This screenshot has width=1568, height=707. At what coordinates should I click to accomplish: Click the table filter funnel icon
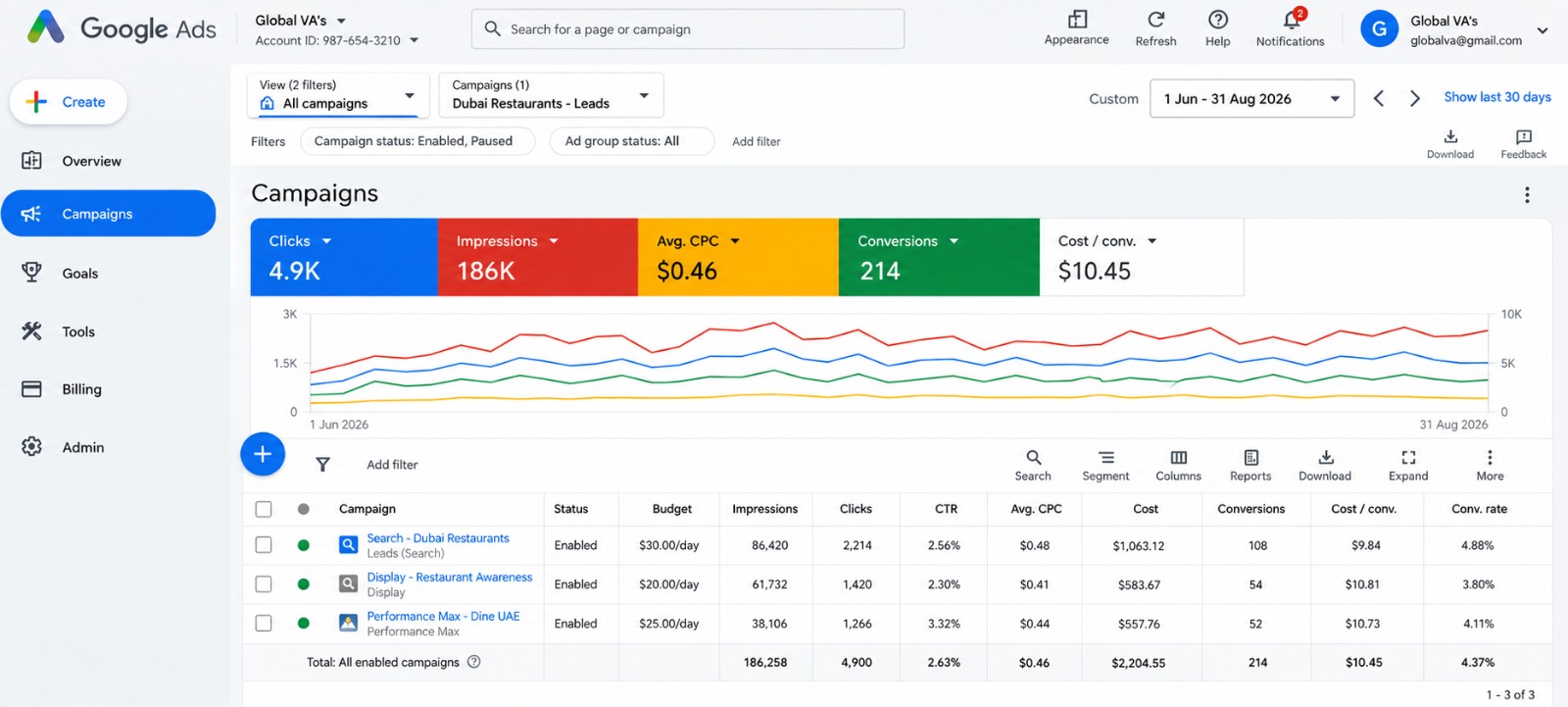click(x=322, y=465)
